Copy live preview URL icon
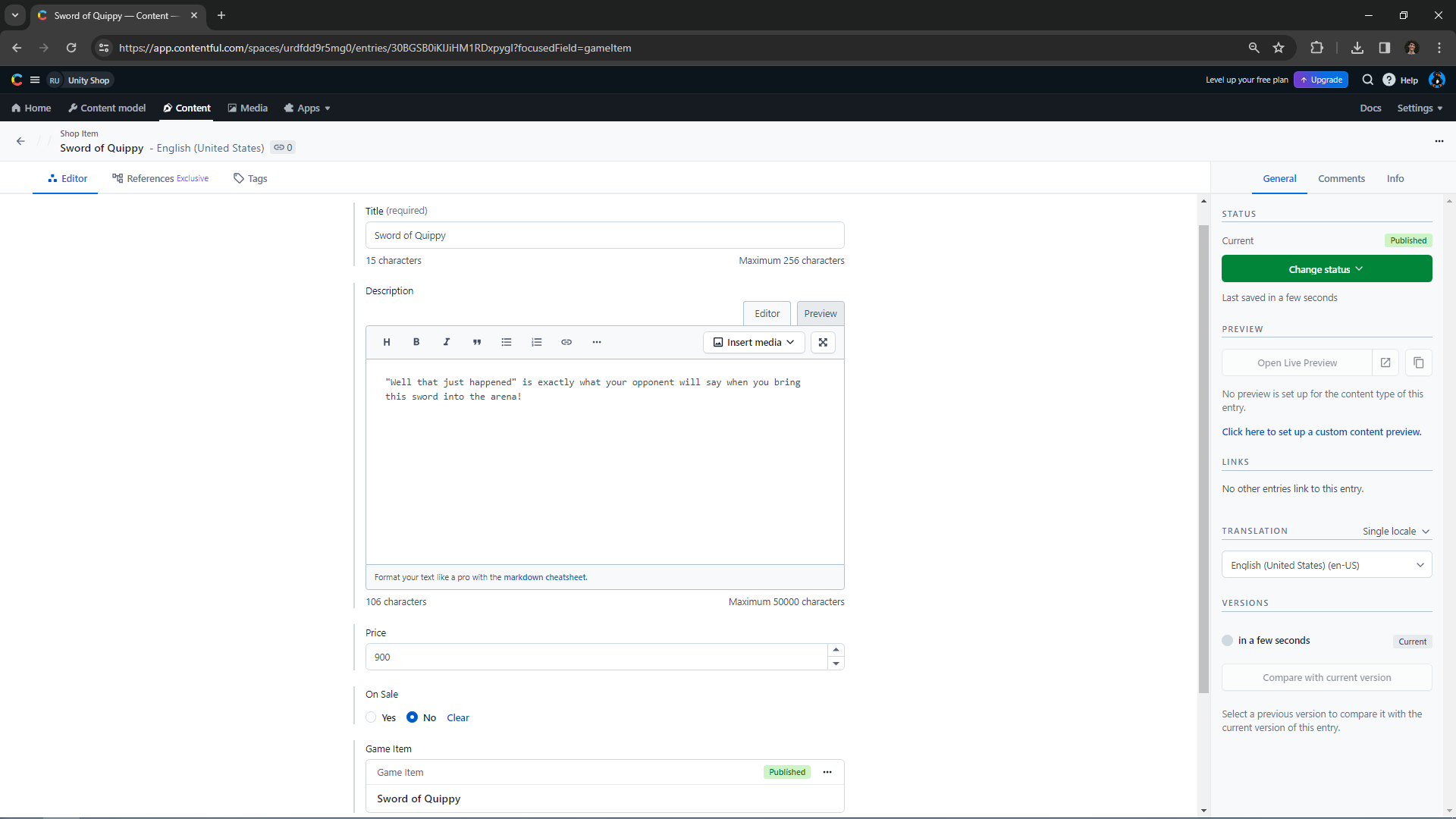This screenshot has height=819, width=1456. point(1419,363)
